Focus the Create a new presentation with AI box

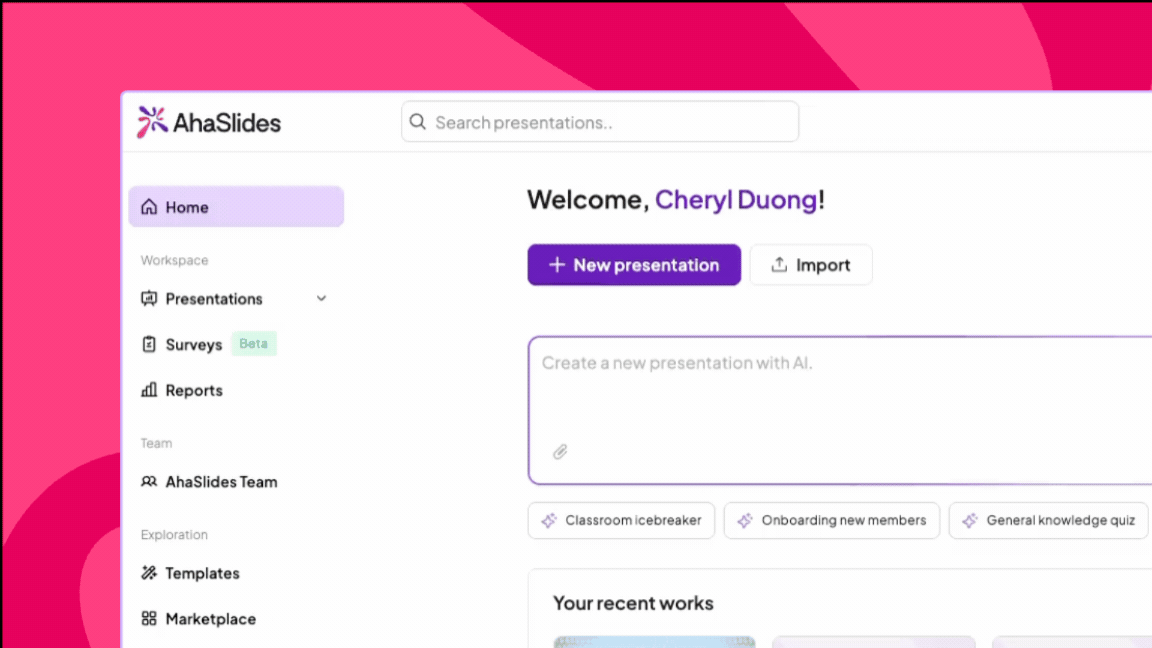tap(839, 410)
